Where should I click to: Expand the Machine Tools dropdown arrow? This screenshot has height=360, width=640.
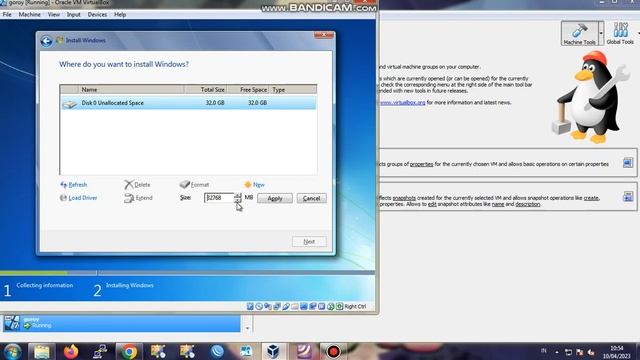(601, 33)
